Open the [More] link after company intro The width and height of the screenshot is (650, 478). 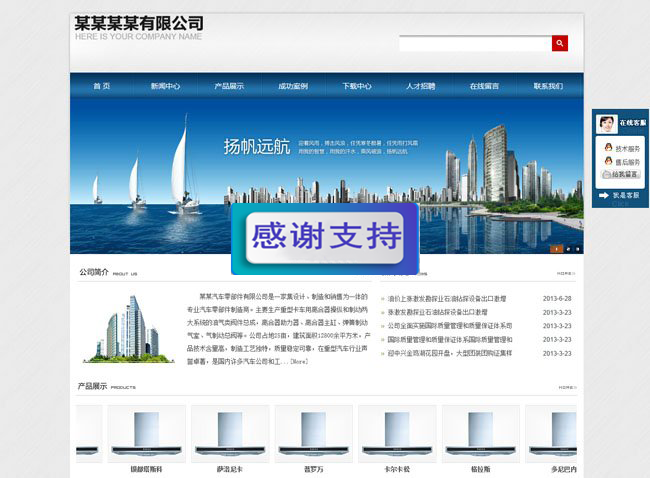tap(299, 362)
